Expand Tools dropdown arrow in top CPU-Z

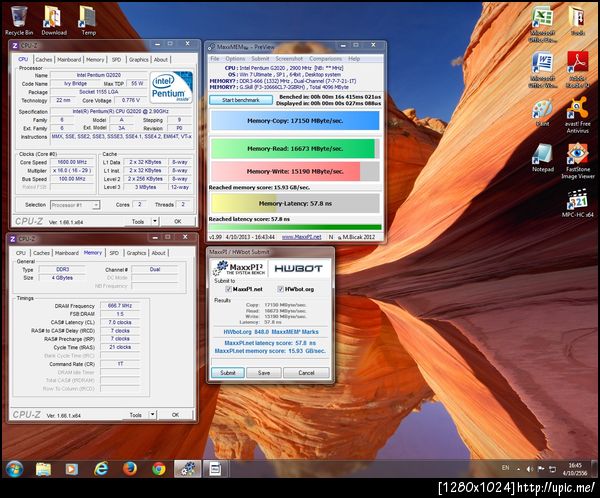point(155,221)
